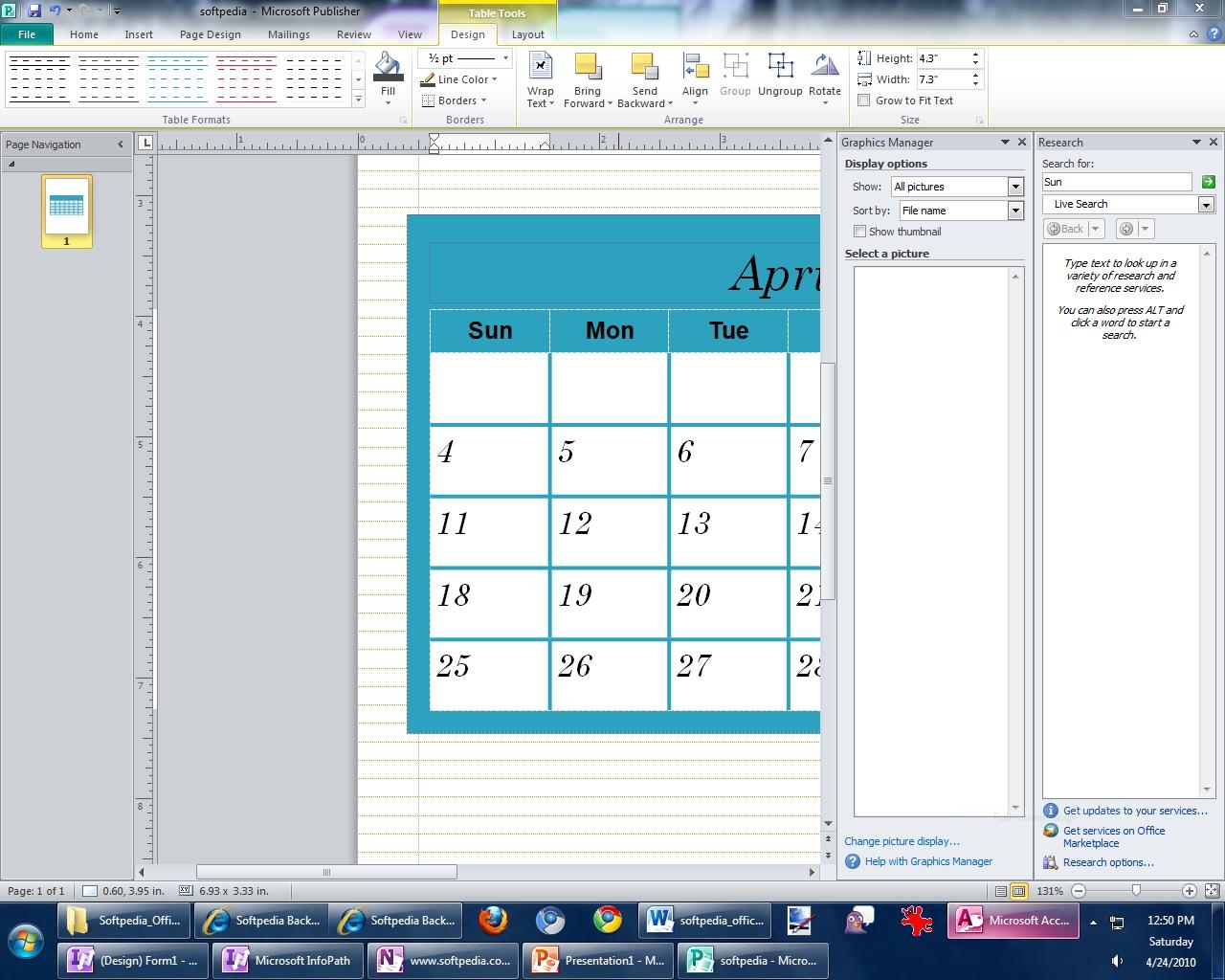This screenshot has height=980, width=1225.
Task: Click Bring Forward icon
Action: [x=588, y=80]
